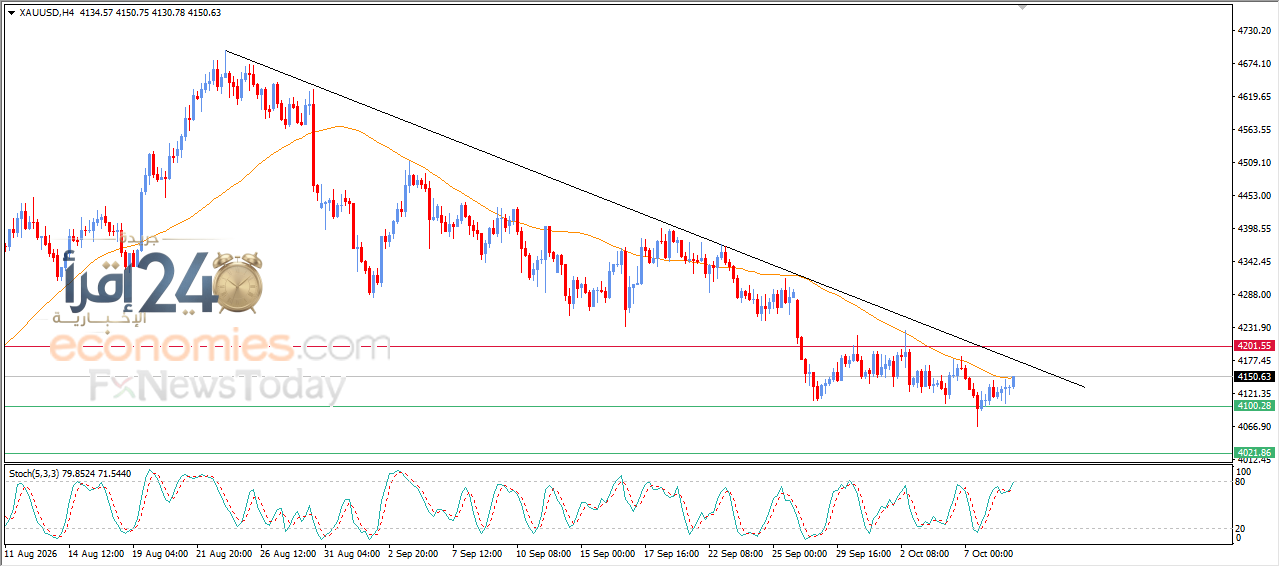
Task: Click 4231.90 on the price axis
Action: pyautogui.click(x=1254, y=328)
